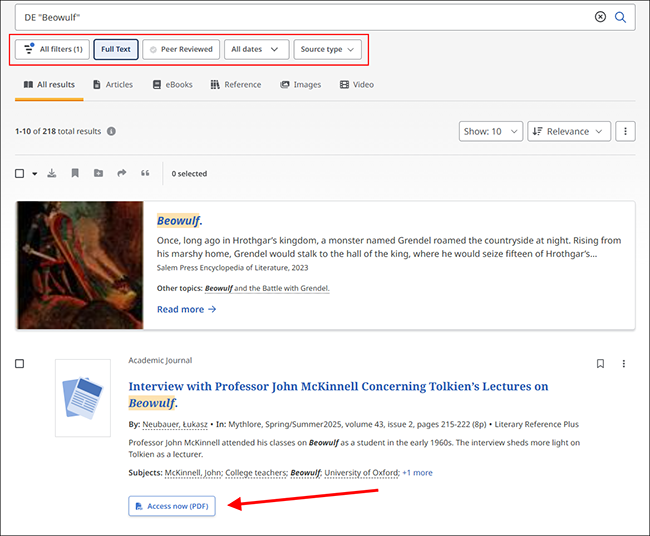Image resolution: width=650 pixels, height=536 pixels.
Task: Bookmark the McKinnell interview article
Action: click(600, 364)
